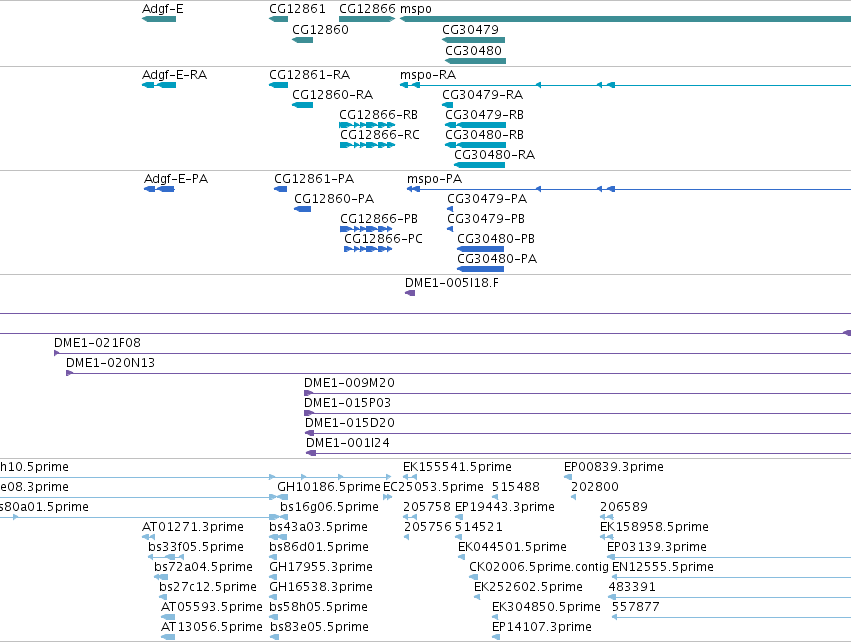
Task: Select the CG12866-RC transcript
Action: pos(367,145)
